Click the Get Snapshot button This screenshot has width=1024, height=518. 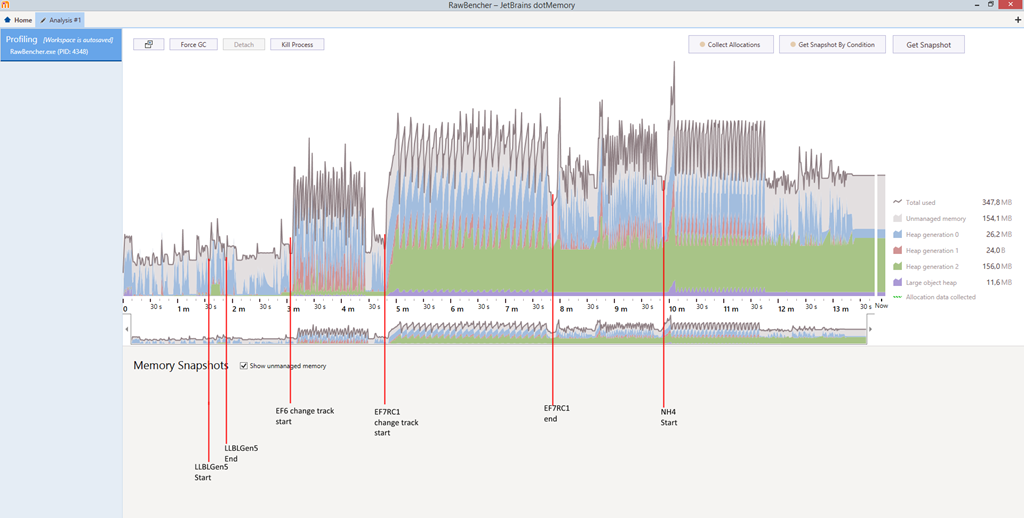929,44
